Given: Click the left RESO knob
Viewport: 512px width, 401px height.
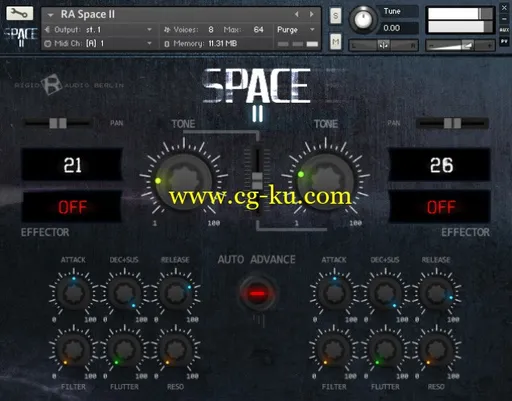Looking at the screenshot, I should (x=176, y=349).
